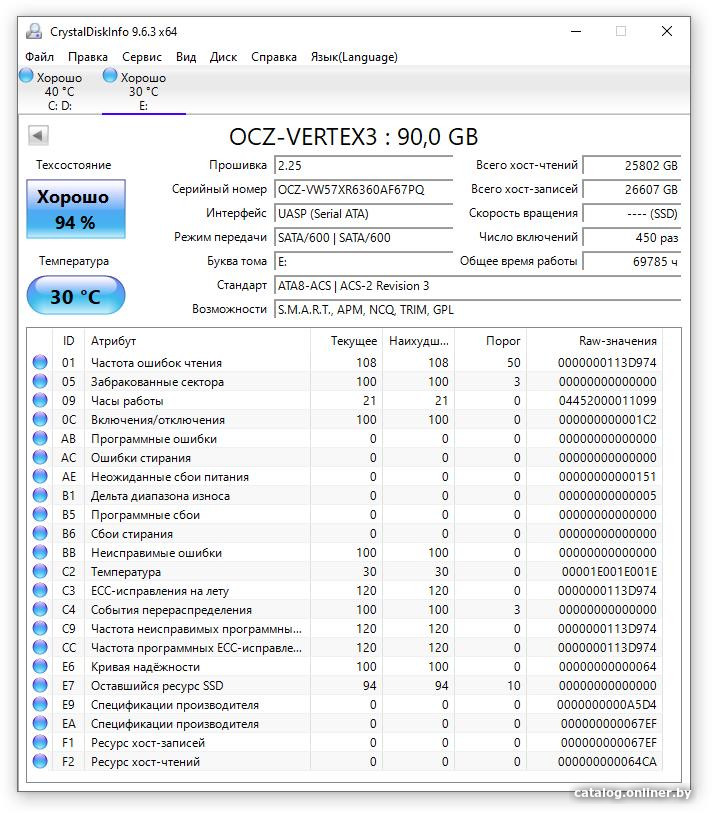Image resolution: width=712 pixels, height=814 pixels.
Task: Click the blue orb of disk E:
Action: (110, 76)
